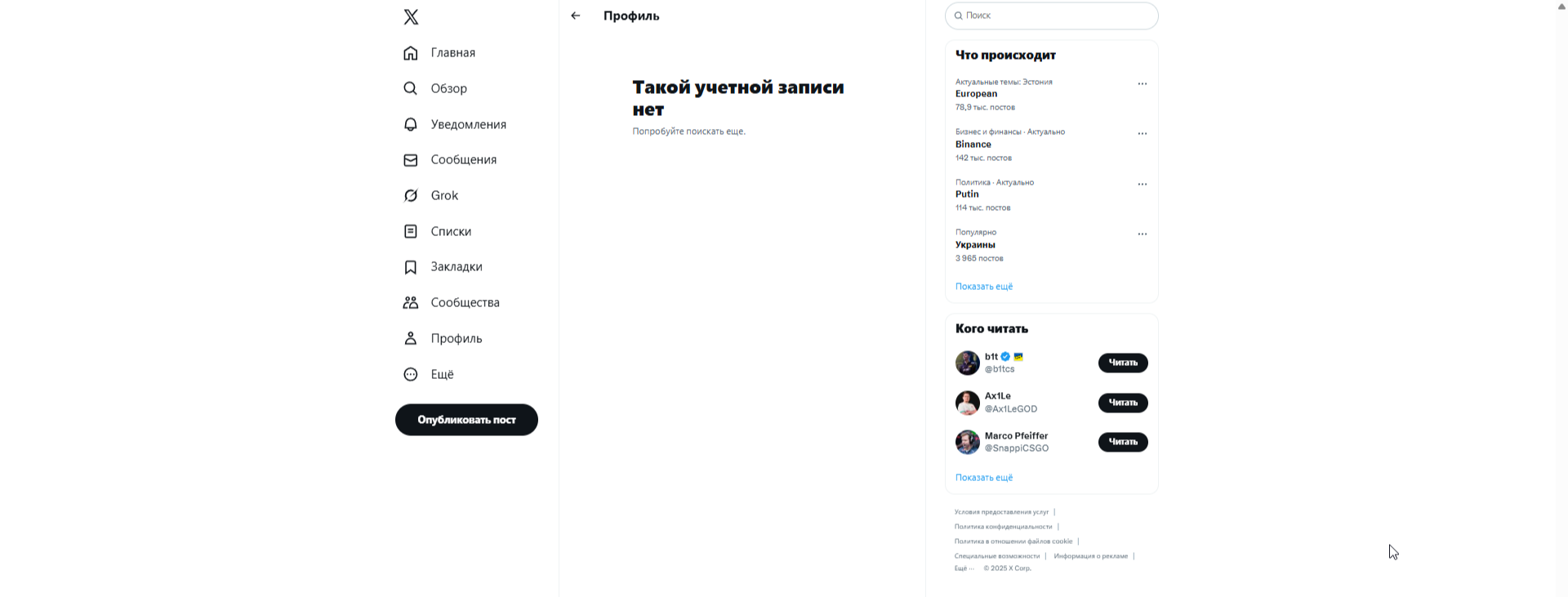
Task: Open the Сообщества people icon
Action: [x=411, y=303]
